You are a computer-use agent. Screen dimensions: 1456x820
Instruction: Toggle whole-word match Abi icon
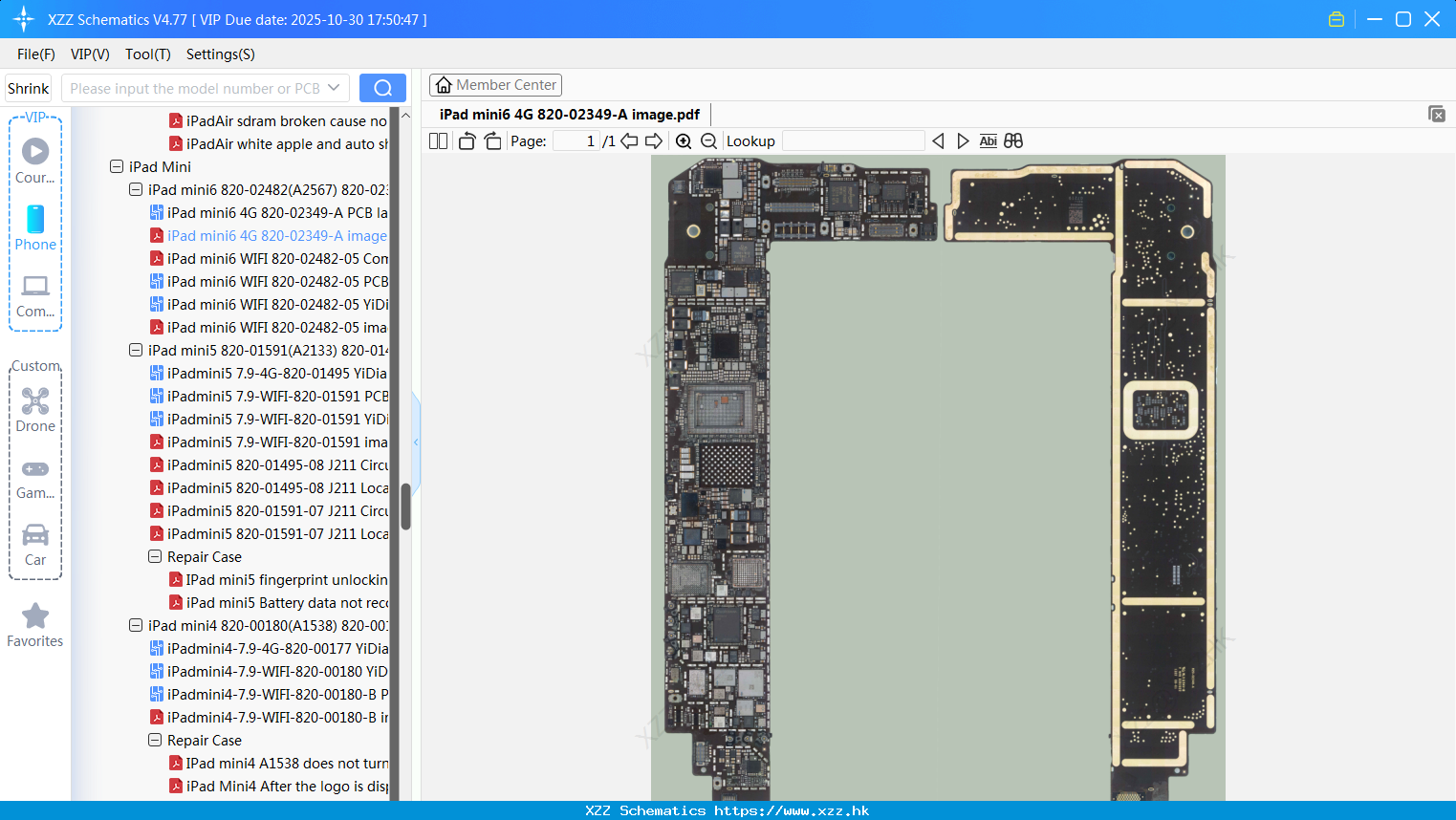pyautogui.click(x=989, y=140)
